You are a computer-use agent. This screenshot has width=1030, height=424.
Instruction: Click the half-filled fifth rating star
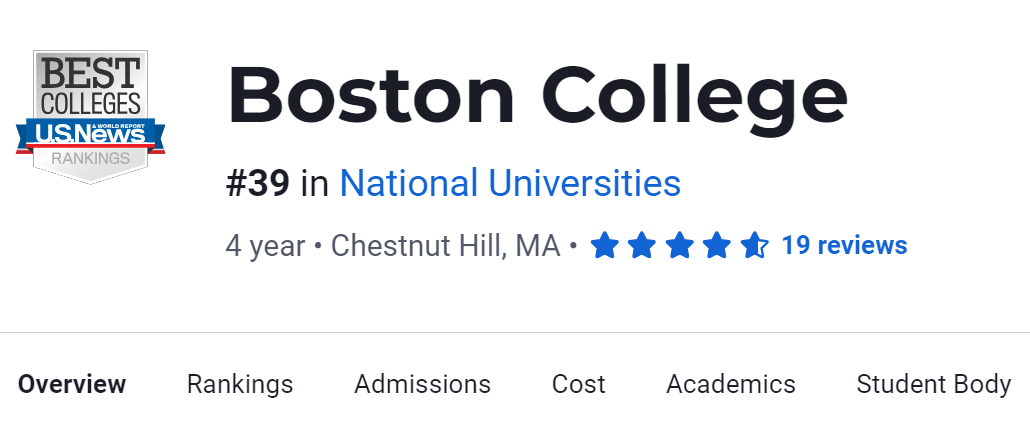[753, 245]
